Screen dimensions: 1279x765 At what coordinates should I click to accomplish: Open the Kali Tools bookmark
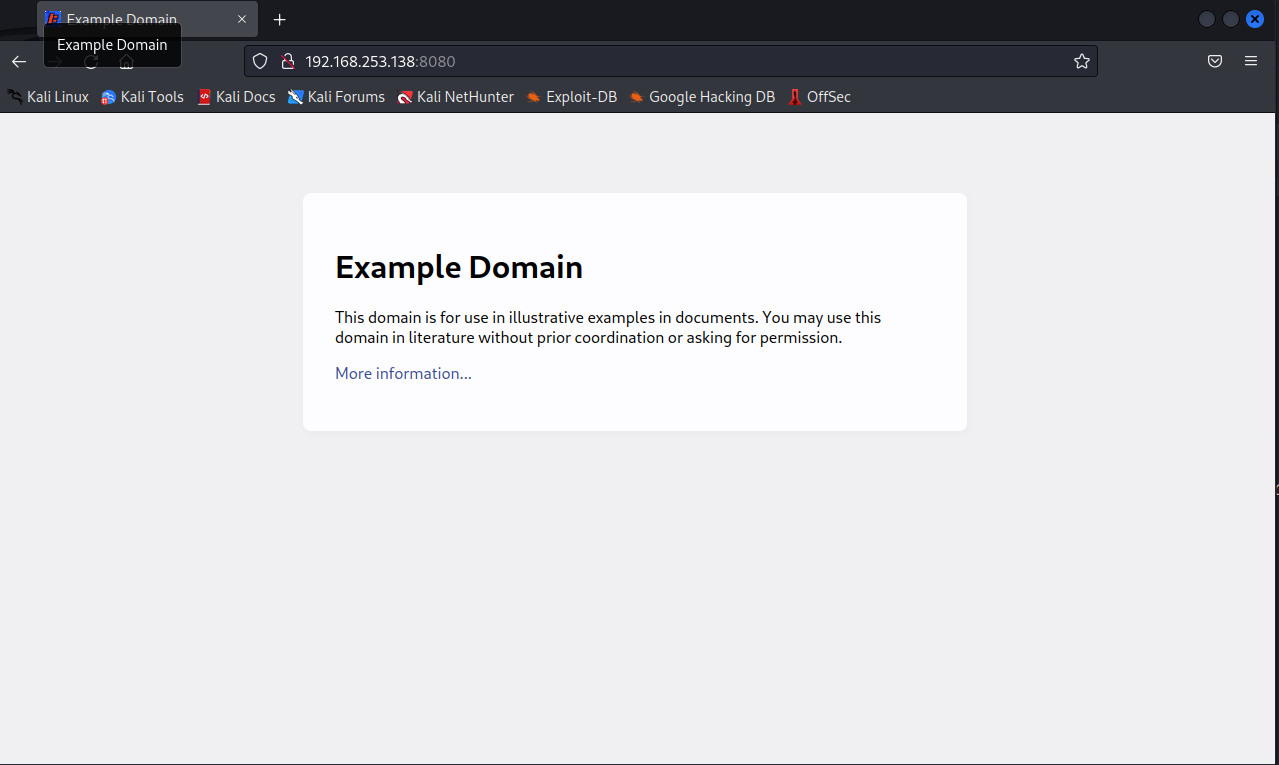(x=143, y=97)
